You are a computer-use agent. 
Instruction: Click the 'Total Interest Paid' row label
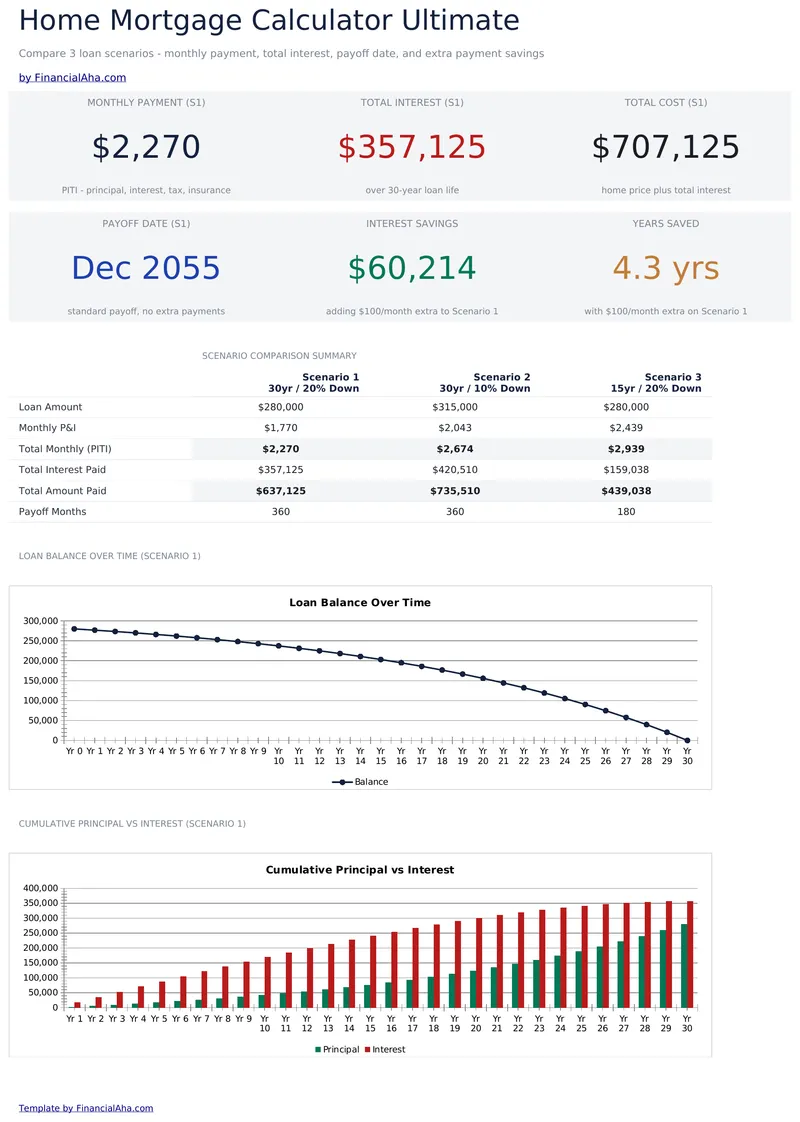(62, 470)
